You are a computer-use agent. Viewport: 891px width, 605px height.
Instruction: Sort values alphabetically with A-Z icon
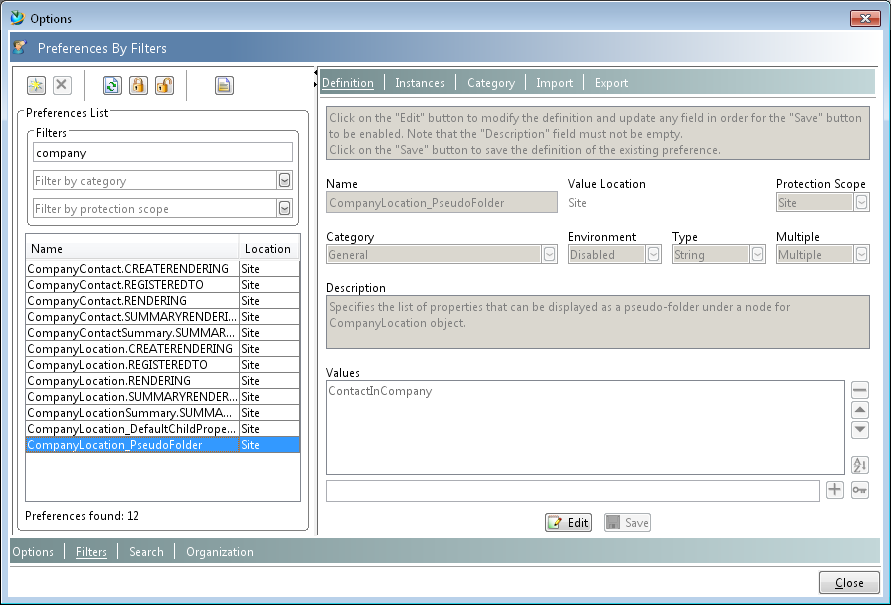(x=860, y=464)
